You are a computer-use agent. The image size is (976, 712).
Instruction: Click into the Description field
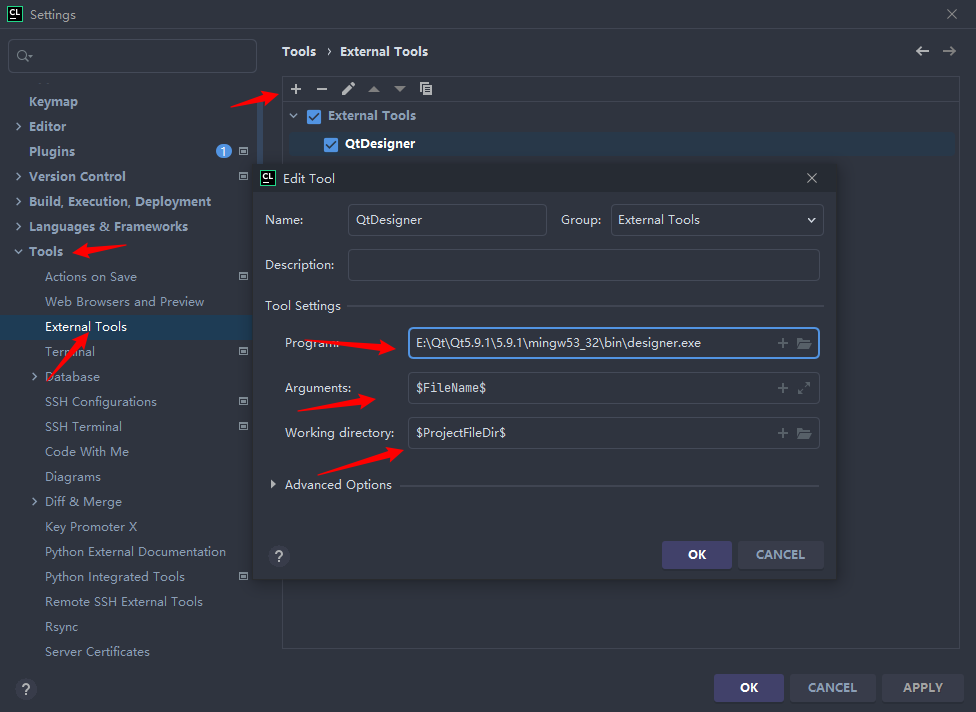(583, 265)
